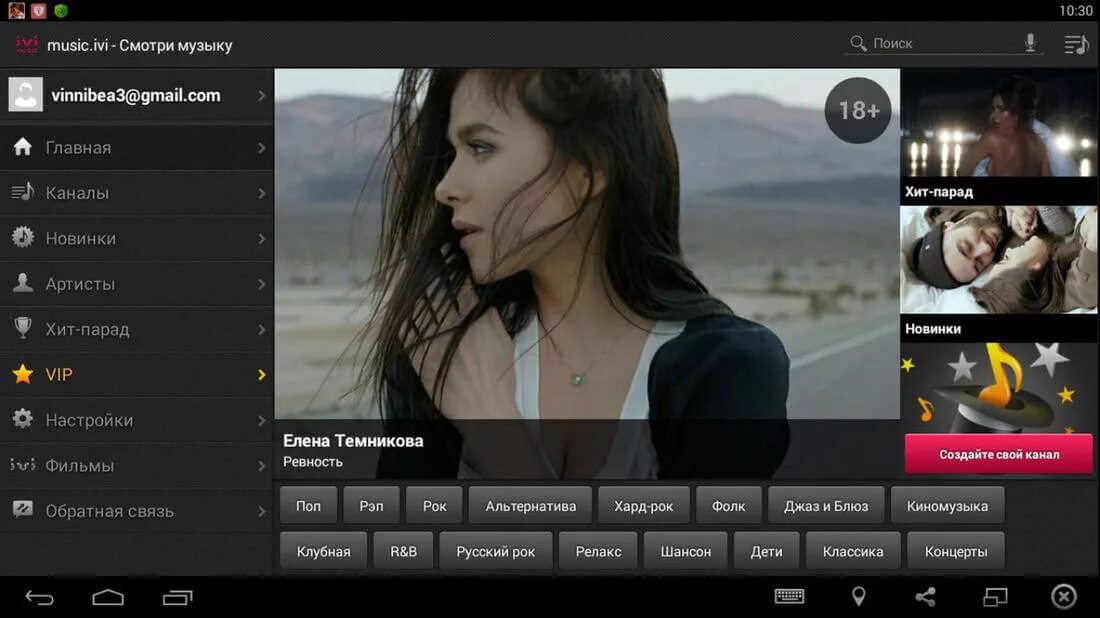
Task: Click the circled X close icon
Action: tap(1064, 597)
